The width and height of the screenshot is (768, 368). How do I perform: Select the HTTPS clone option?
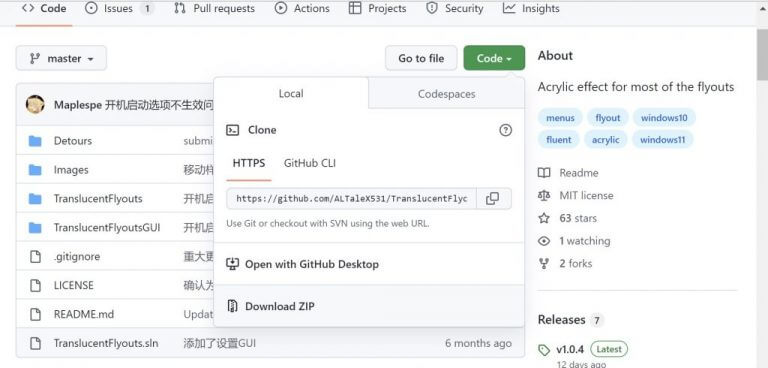[249, 163]
